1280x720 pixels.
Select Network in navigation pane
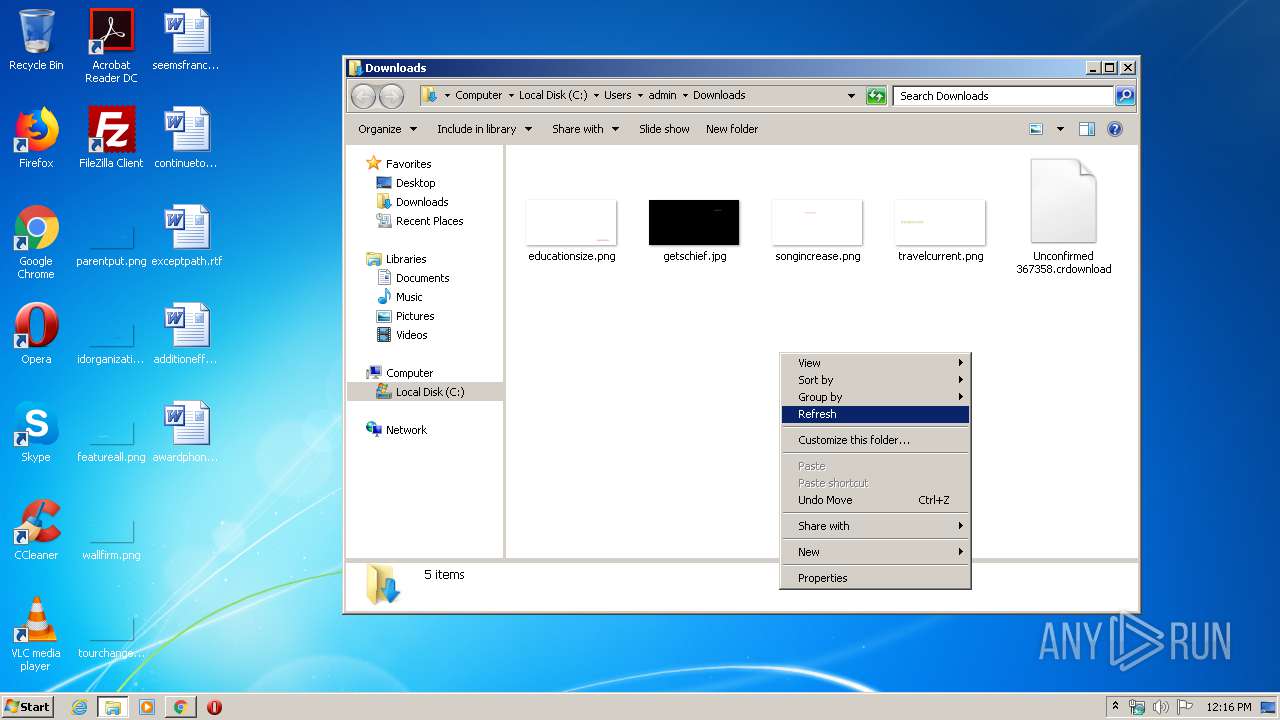(x=397, y=430)
